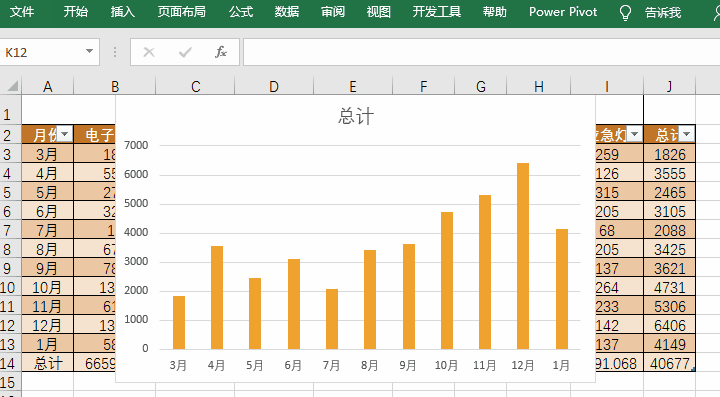Click into the formula bar field
720x397 pixels.
pyautogui.click(x=481, y=52)
